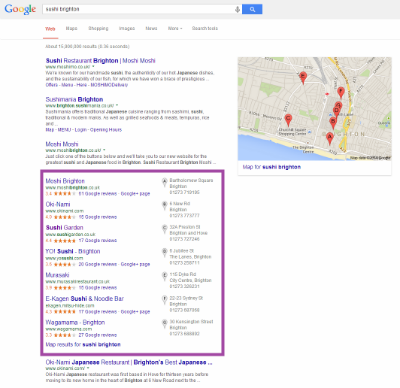400x388 pixels.
Task: Select map pin A next to Moshi Brighton
Action: (x=164, y=182)
